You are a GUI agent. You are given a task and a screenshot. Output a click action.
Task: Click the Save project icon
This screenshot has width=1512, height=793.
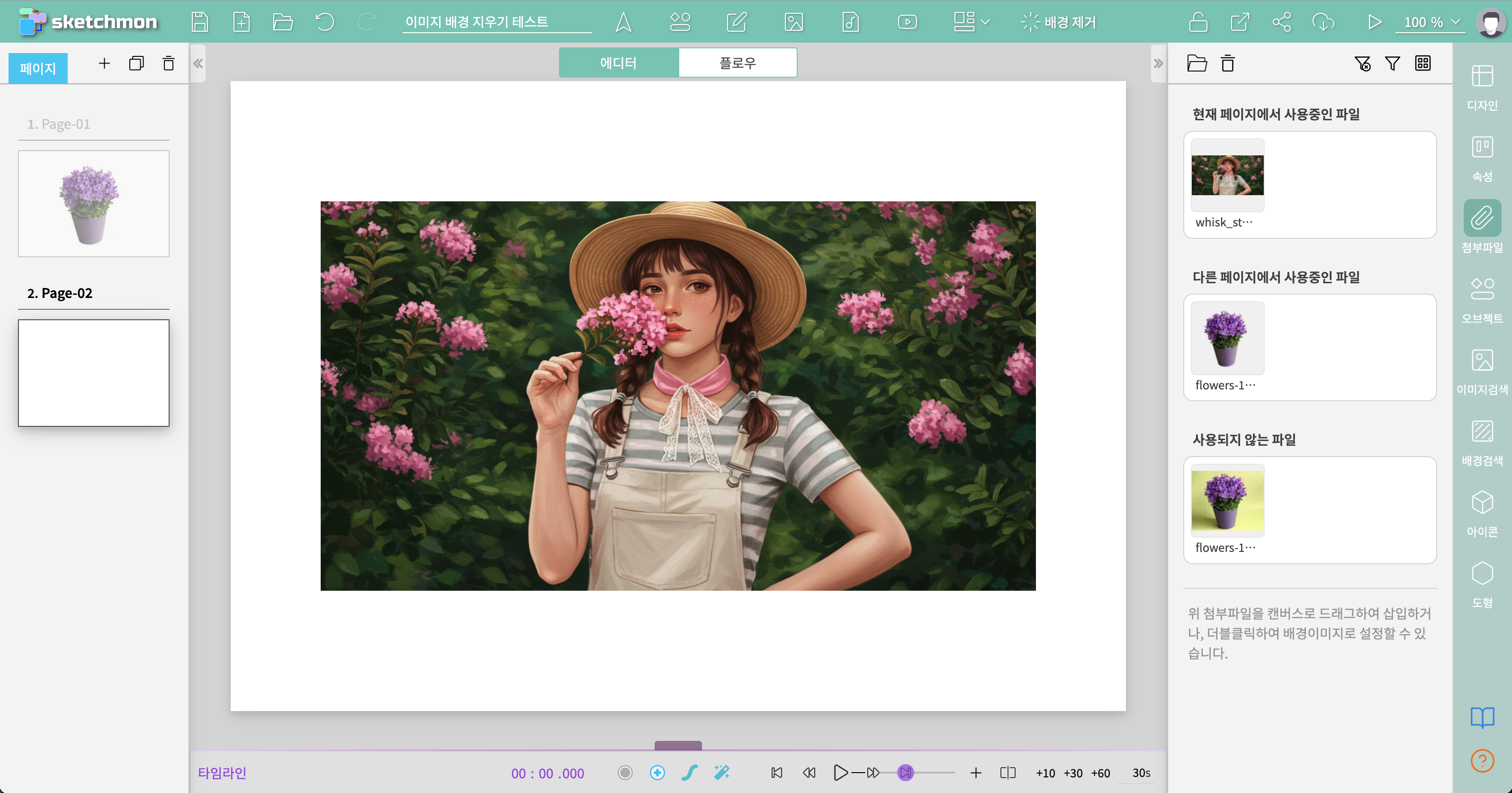point(199,22)
